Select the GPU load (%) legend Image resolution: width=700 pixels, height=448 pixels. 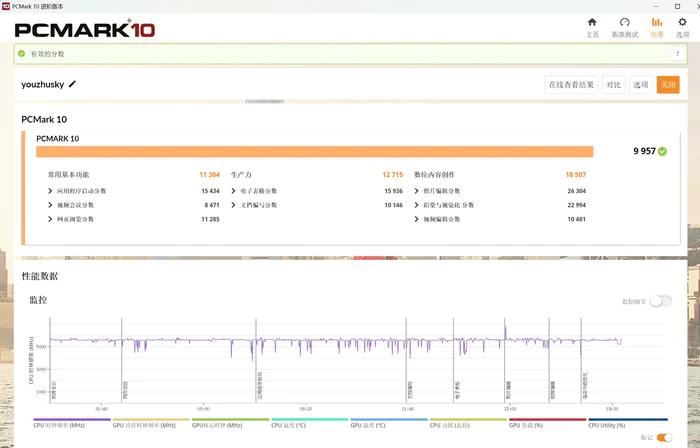click(x=547, y=423)
